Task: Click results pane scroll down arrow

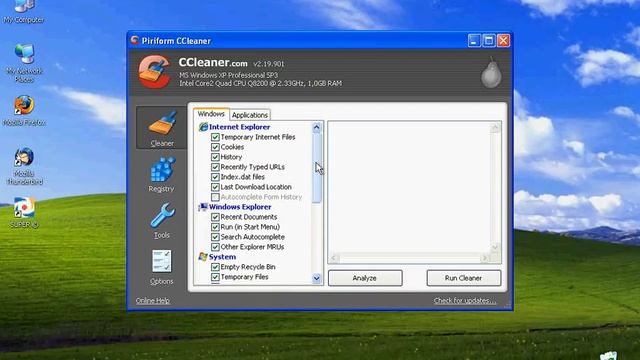Action: click(x=495, y=247)
